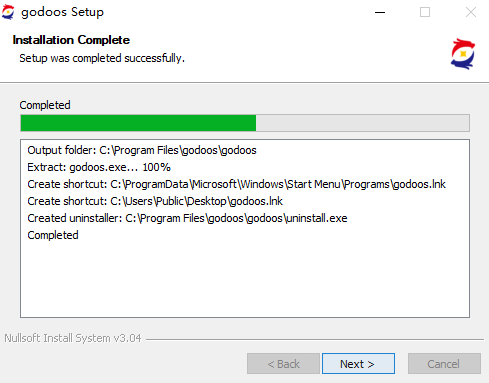Select the Desktop shortcut log line
Viewport: 489px width, 383px height.
155,201
